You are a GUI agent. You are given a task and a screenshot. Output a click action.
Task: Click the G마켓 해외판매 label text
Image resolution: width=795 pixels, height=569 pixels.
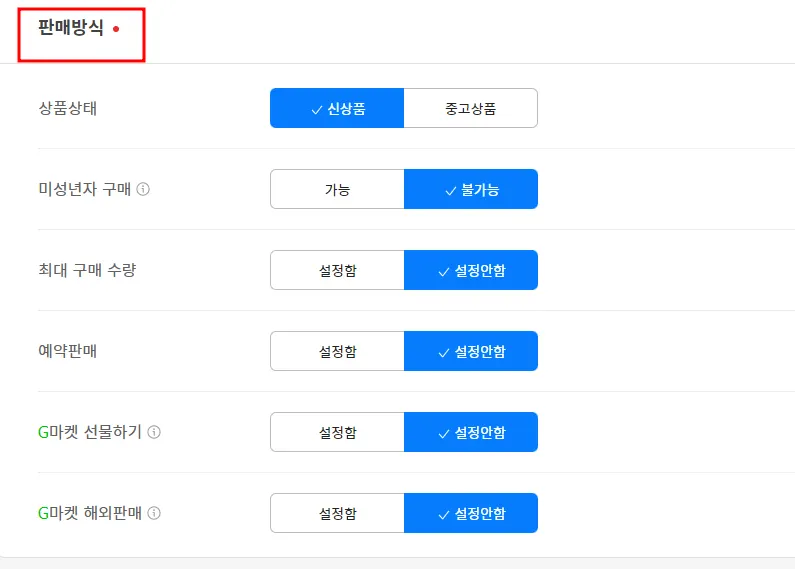89,513
